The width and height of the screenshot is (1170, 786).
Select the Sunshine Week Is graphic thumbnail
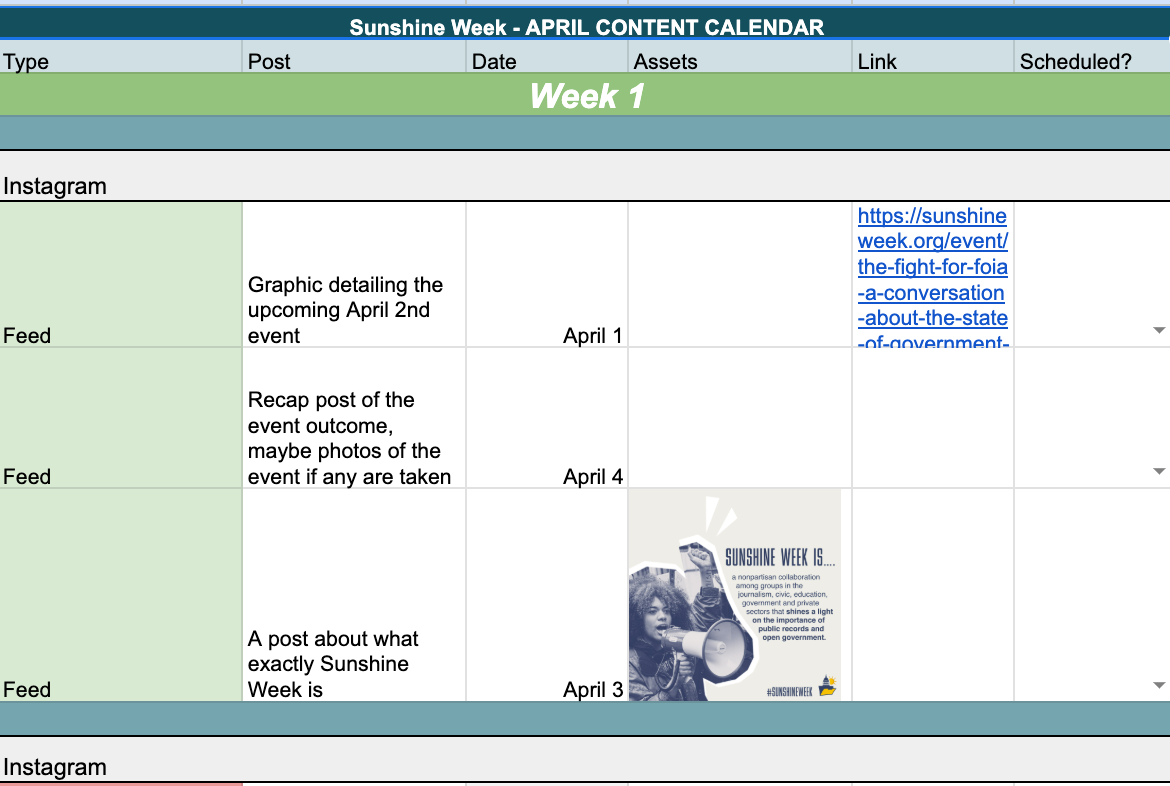[735, 595]
